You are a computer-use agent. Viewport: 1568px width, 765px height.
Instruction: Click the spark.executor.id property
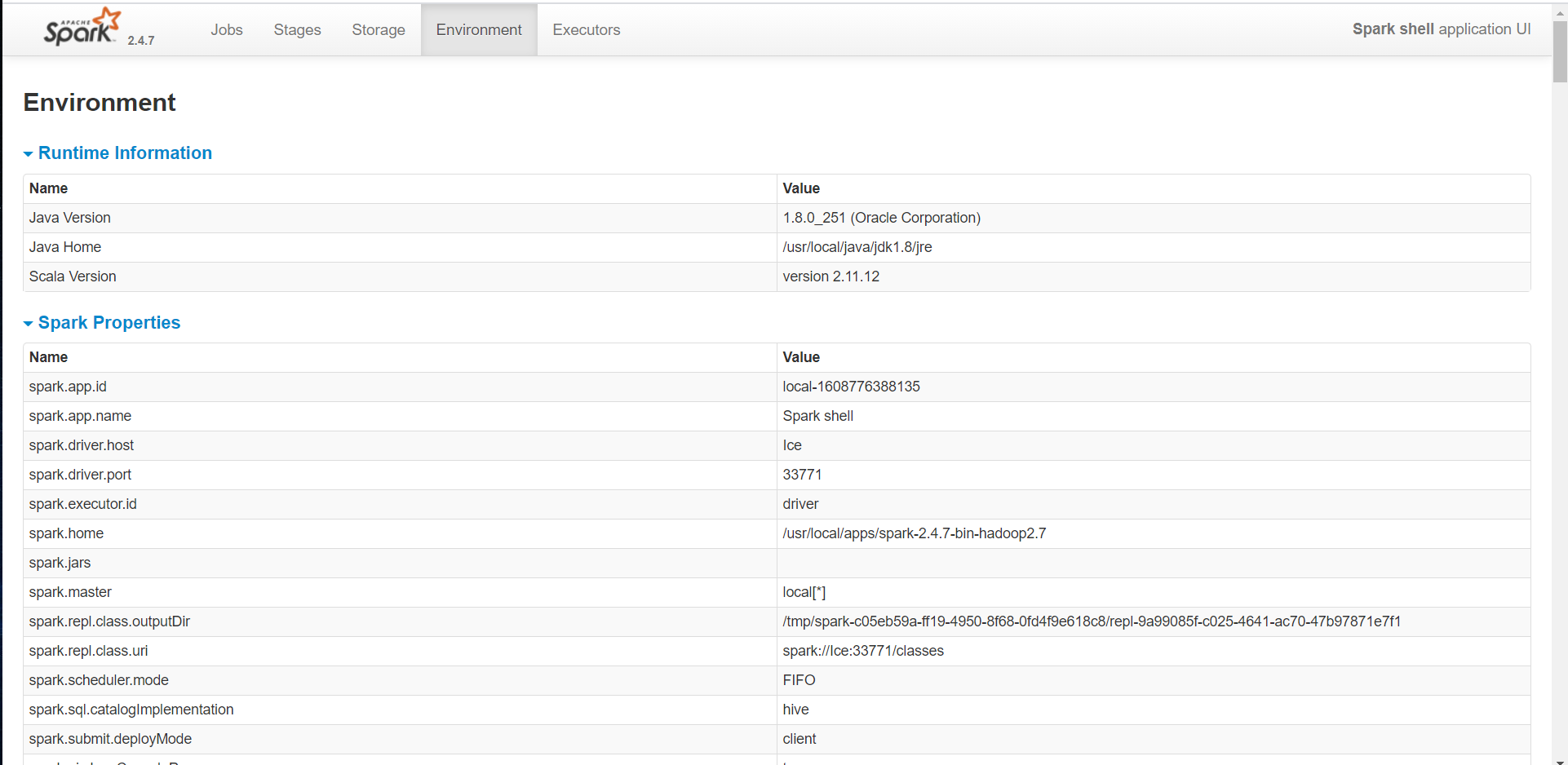click(x=83, y=504)
